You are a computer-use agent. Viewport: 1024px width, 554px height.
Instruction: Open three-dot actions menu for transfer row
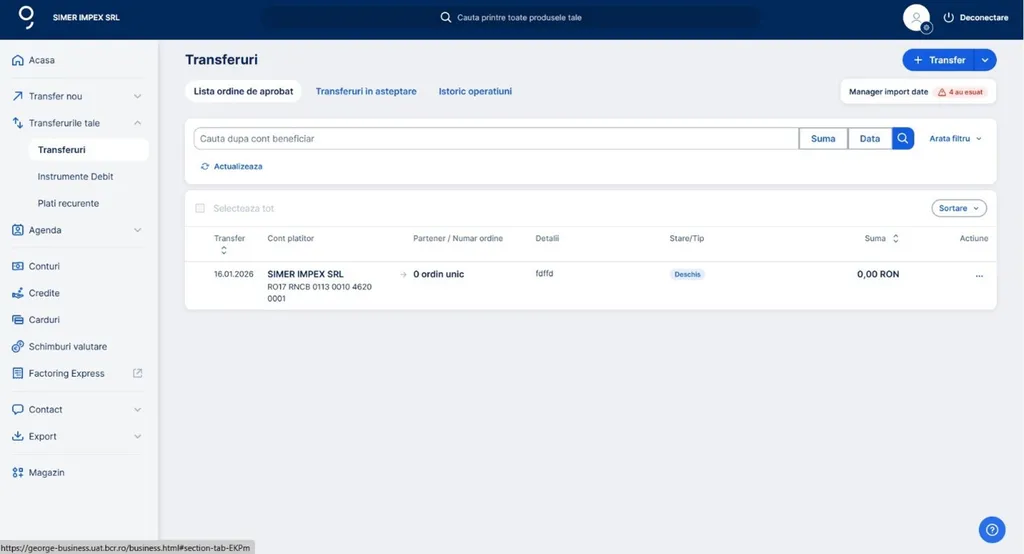click(979, 275)
